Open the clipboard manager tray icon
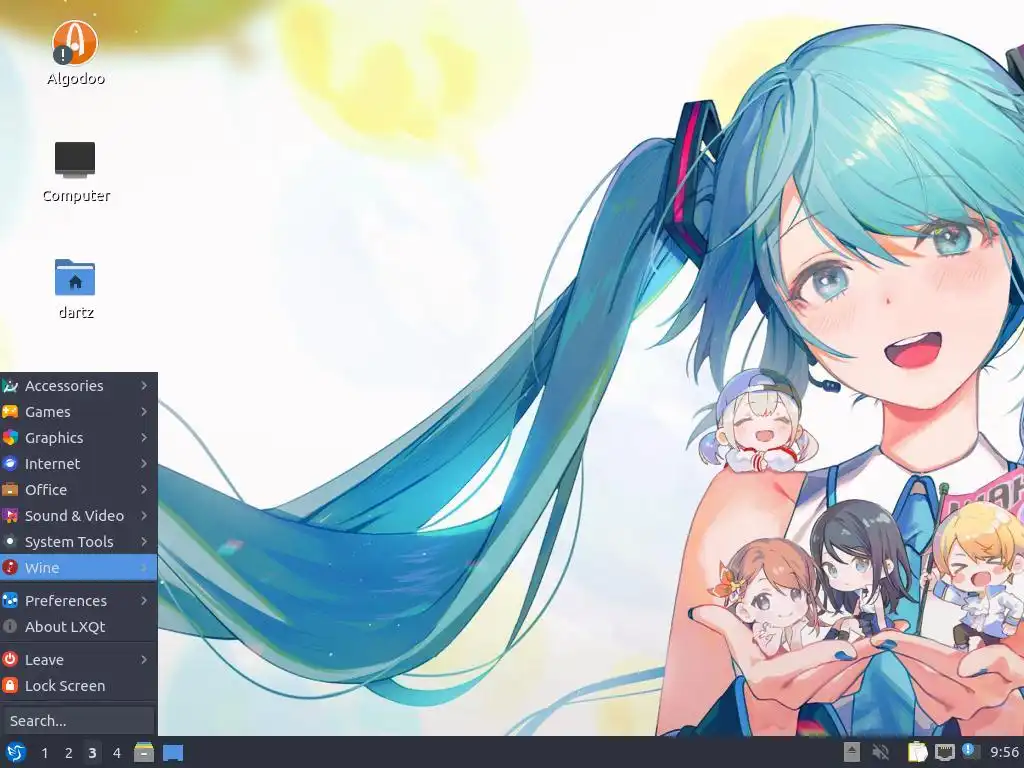1024x768 pixels. click(918, 752)
